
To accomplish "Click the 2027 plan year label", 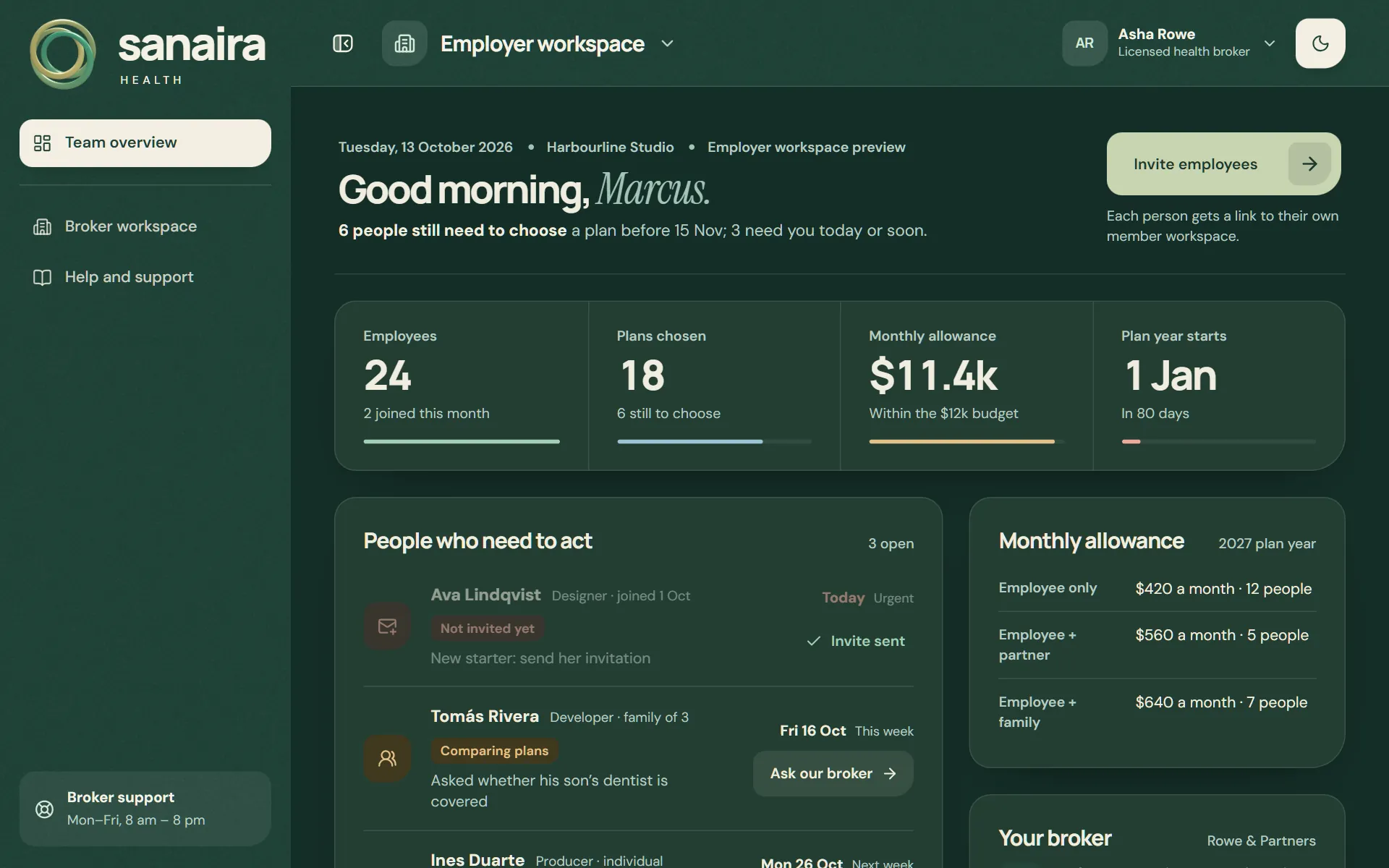I will click(1267, 543).
